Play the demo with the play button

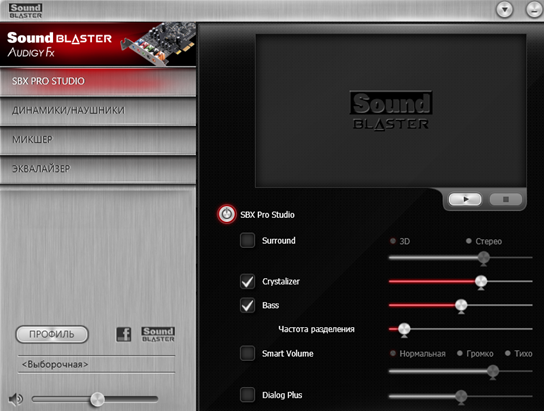coord(465,199)
